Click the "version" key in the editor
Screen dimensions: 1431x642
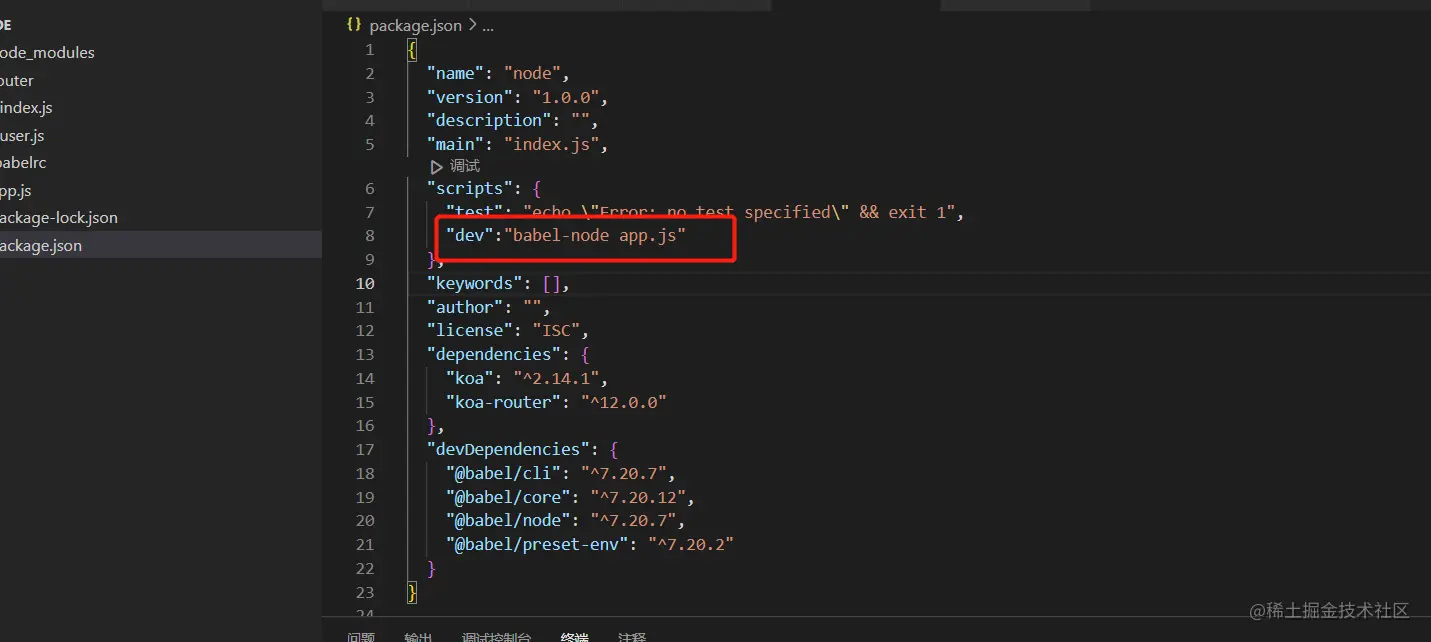click(x=469, y=97)
